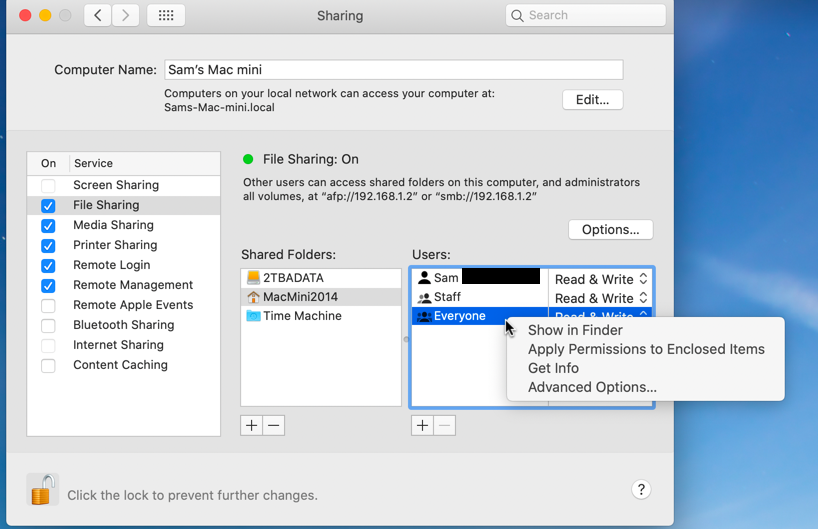The height and width of the screenshot is (529, 818).
Task: Click the Edit… button for hostname
Action: (x=592, y=100)
